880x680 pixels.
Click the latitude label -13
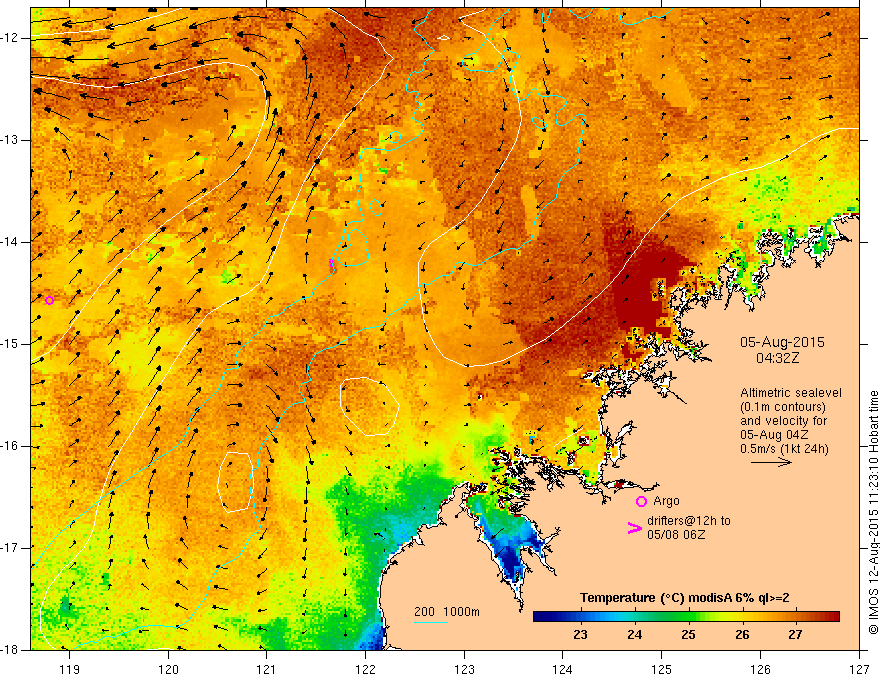pyautogui.click(x=10, y=140)
